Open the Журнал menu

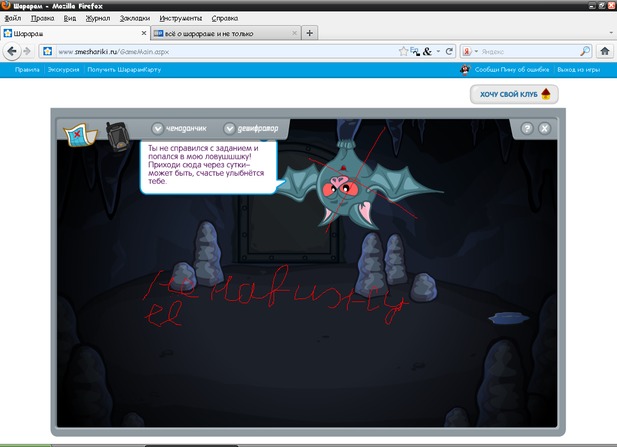(98, 18)
